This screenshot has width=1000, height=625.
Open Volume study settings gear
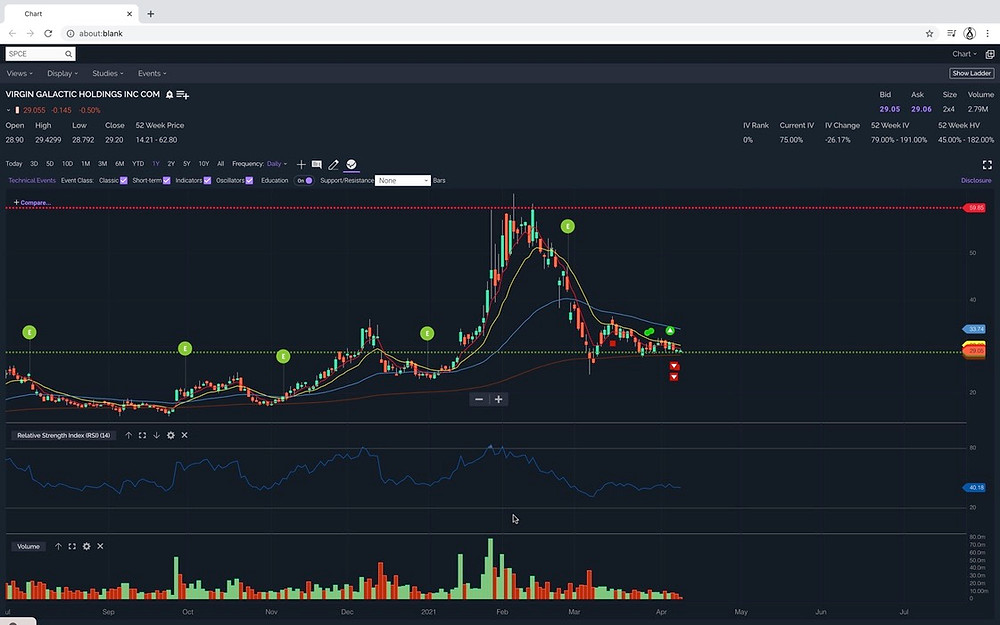click(x=86, y=546)
